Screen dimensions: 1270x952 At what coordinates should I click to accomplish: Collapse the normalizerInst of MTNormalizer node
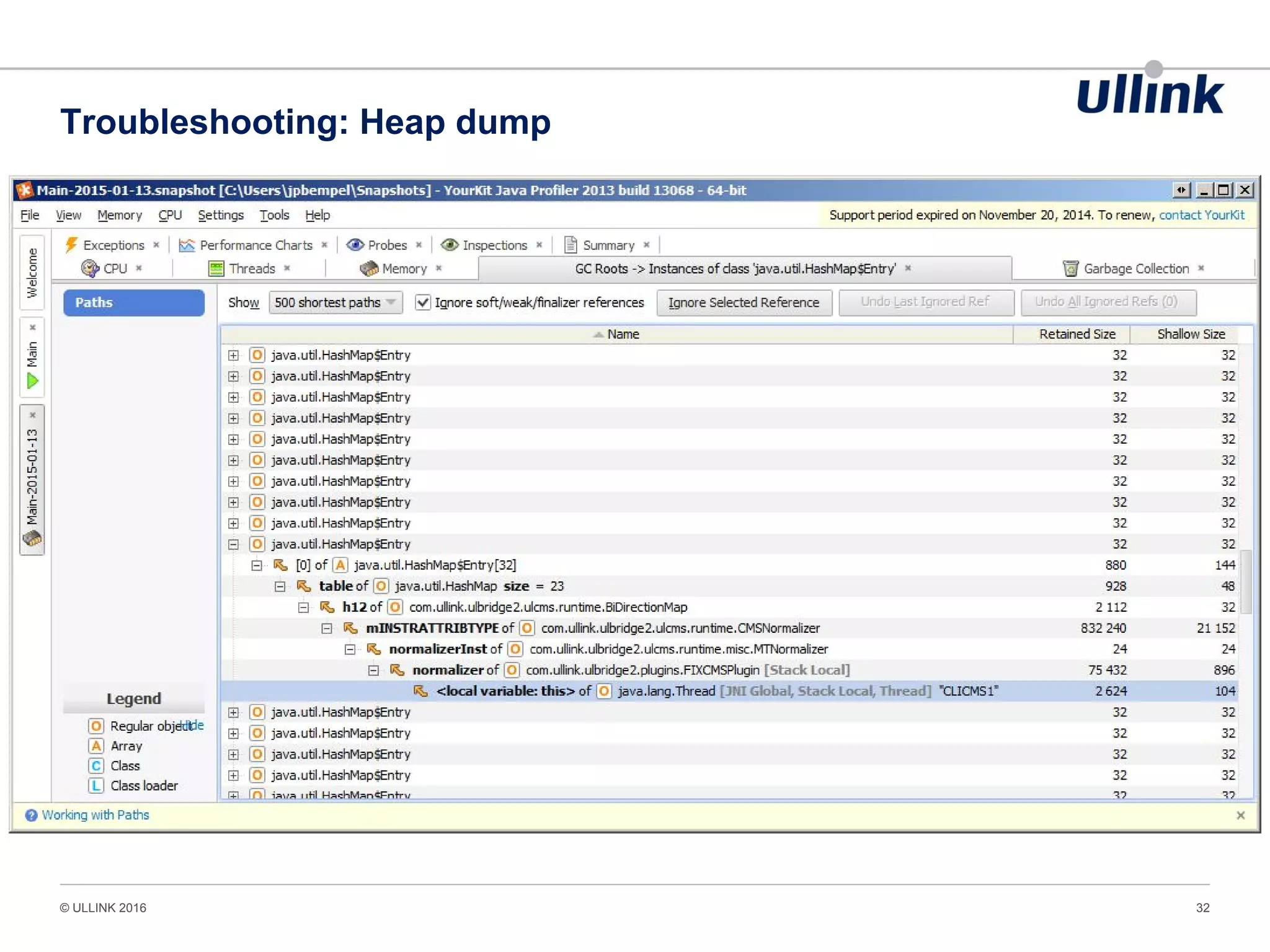coord(350,650)
